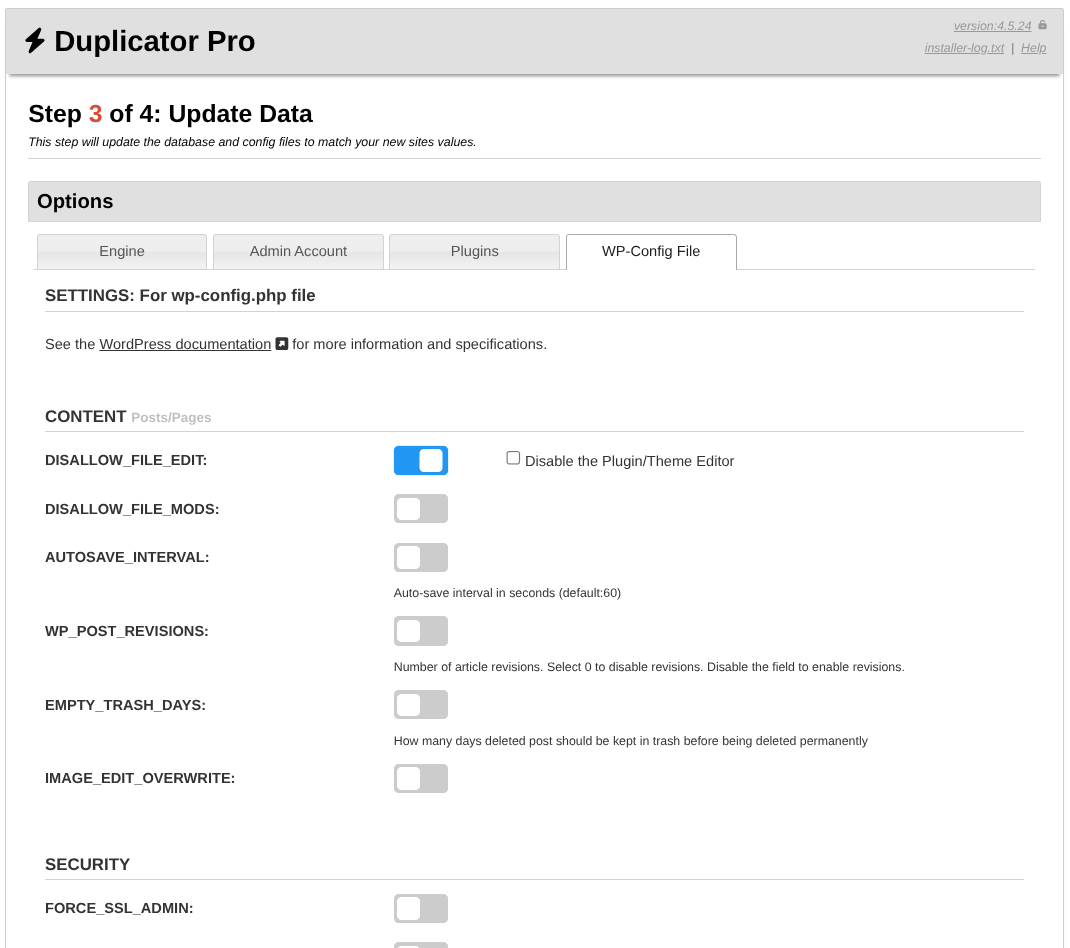This screenshot has height=948, width=1070.
Task: Select the WP-Config File tab
Action: [651, 251]
